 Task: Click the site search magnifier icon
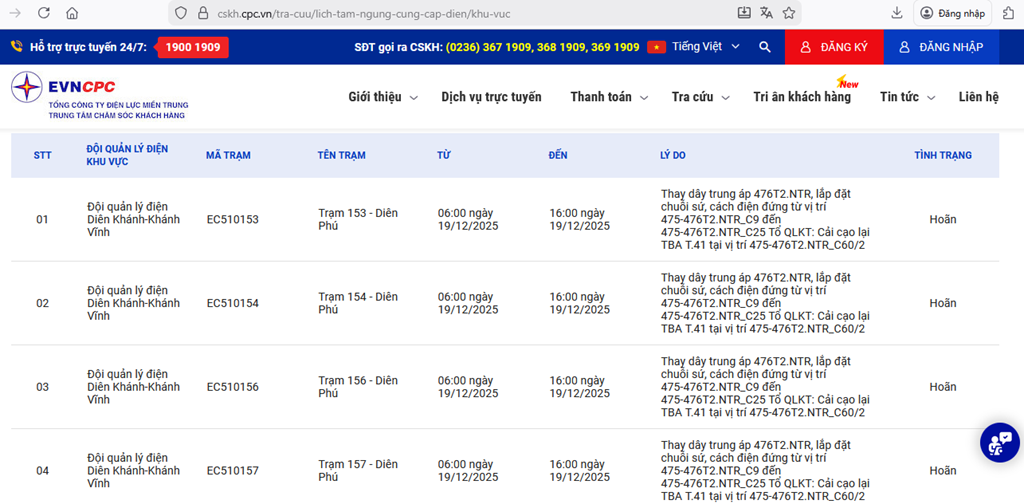(x=765, y=47)
